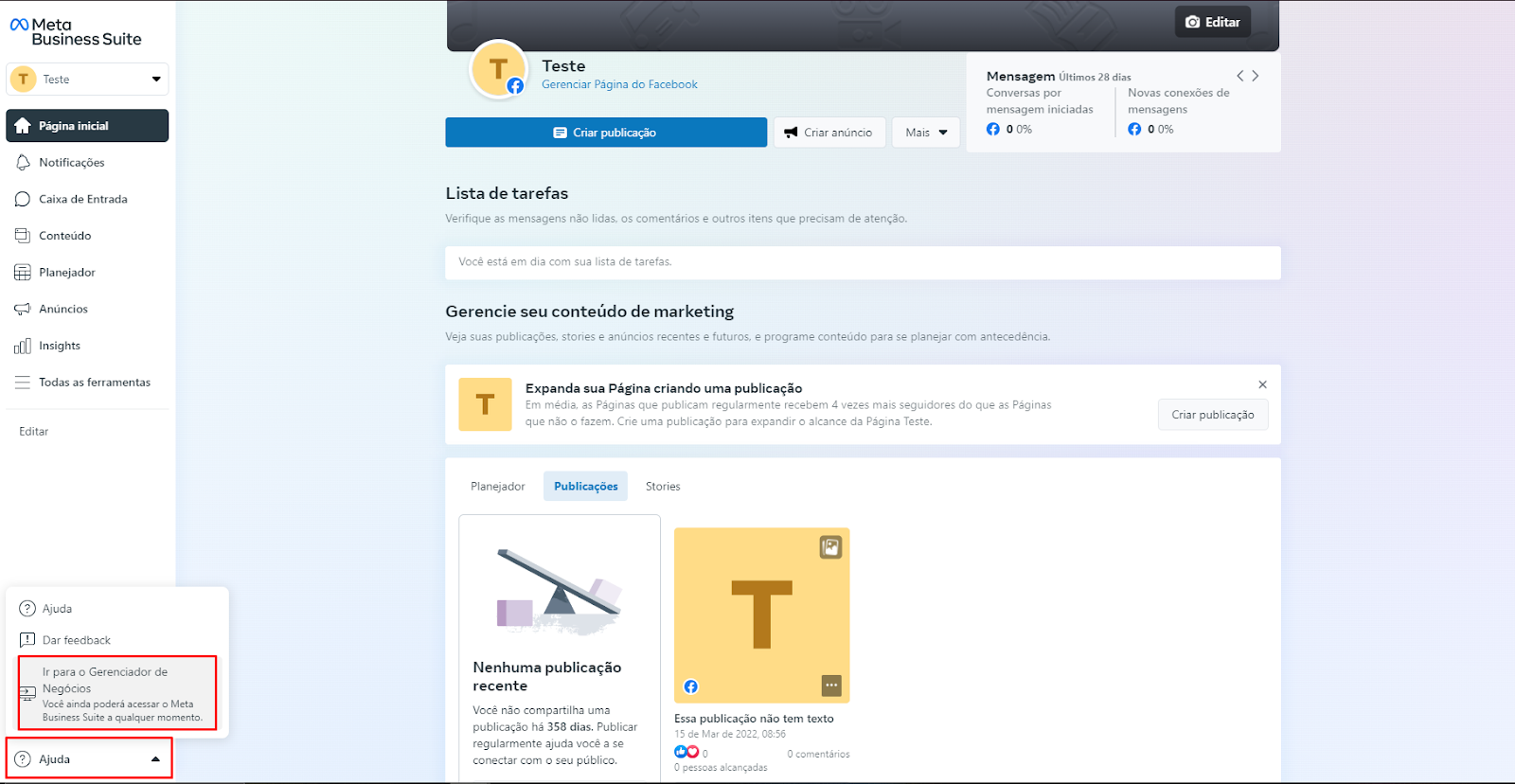Click the Anúncios megaphone icon in the sidebar
Image resolution: width=1515 pixels, height=784 pixels.
click(x=23, y=309)
